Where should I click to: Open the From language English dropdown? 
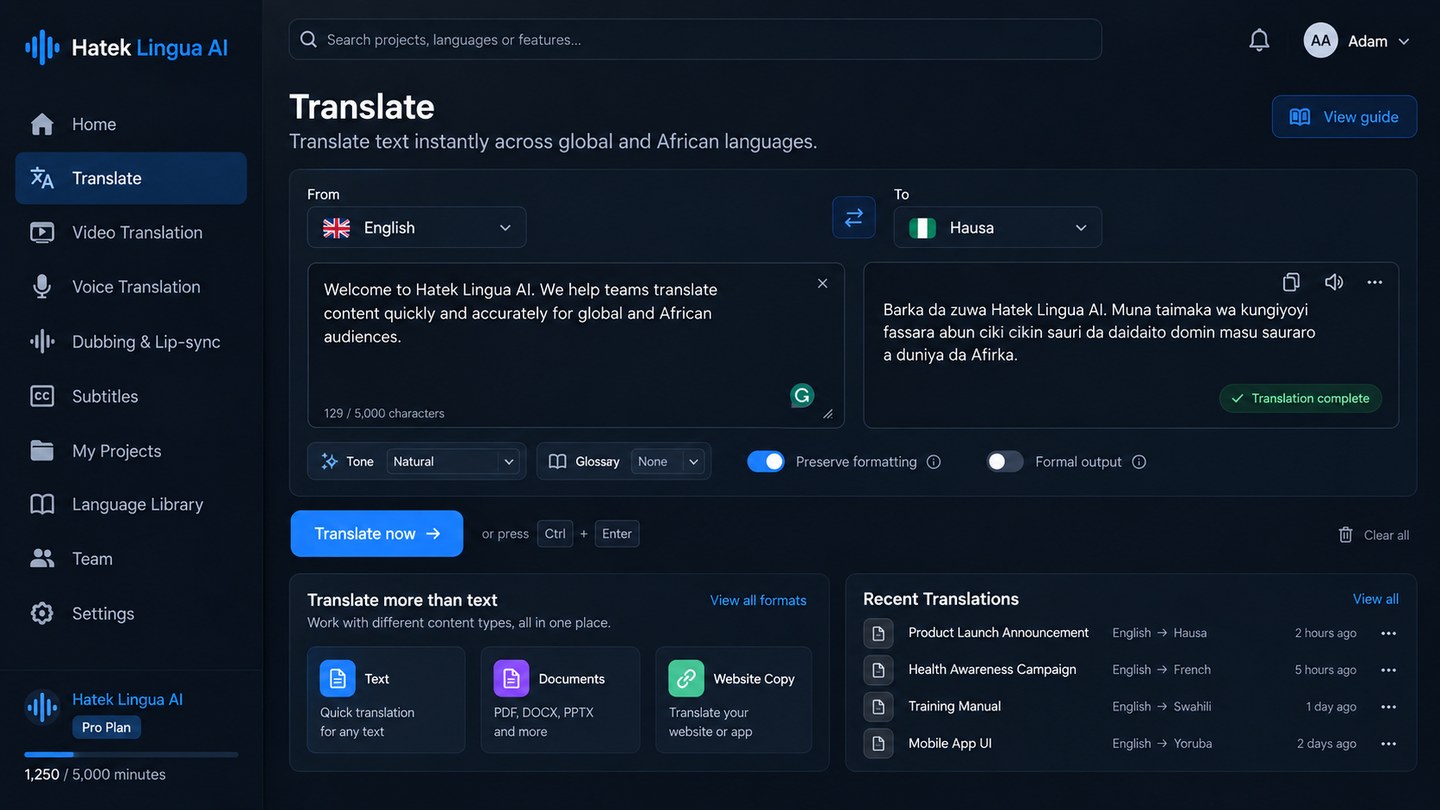(416, 228)
